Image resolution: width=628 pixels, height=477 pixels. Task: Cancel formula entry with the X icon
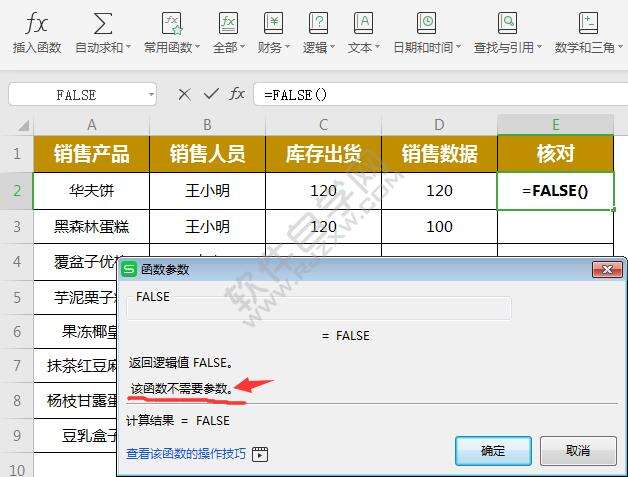click(x=184, y=95)
